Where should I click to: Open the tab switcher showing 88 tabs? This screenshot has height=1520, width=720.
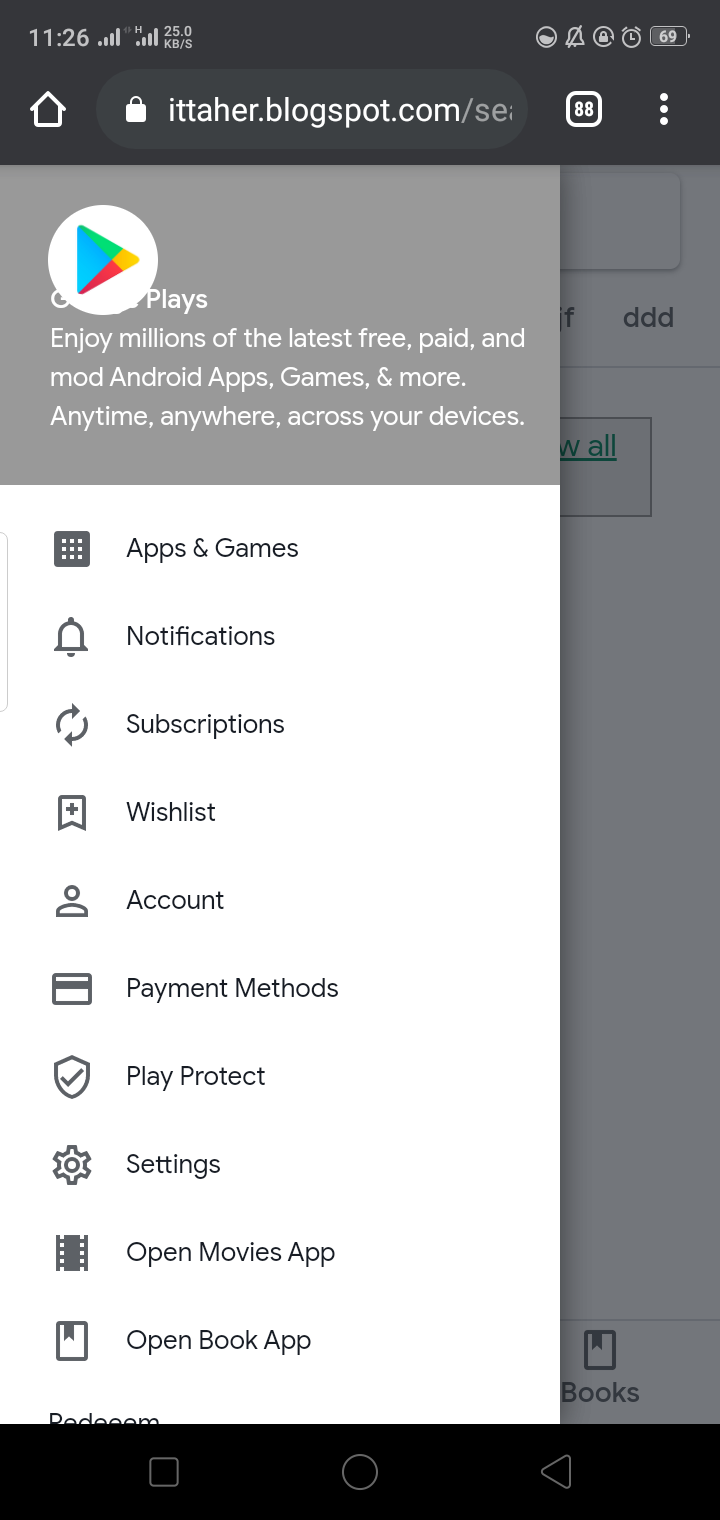(584, 110)
